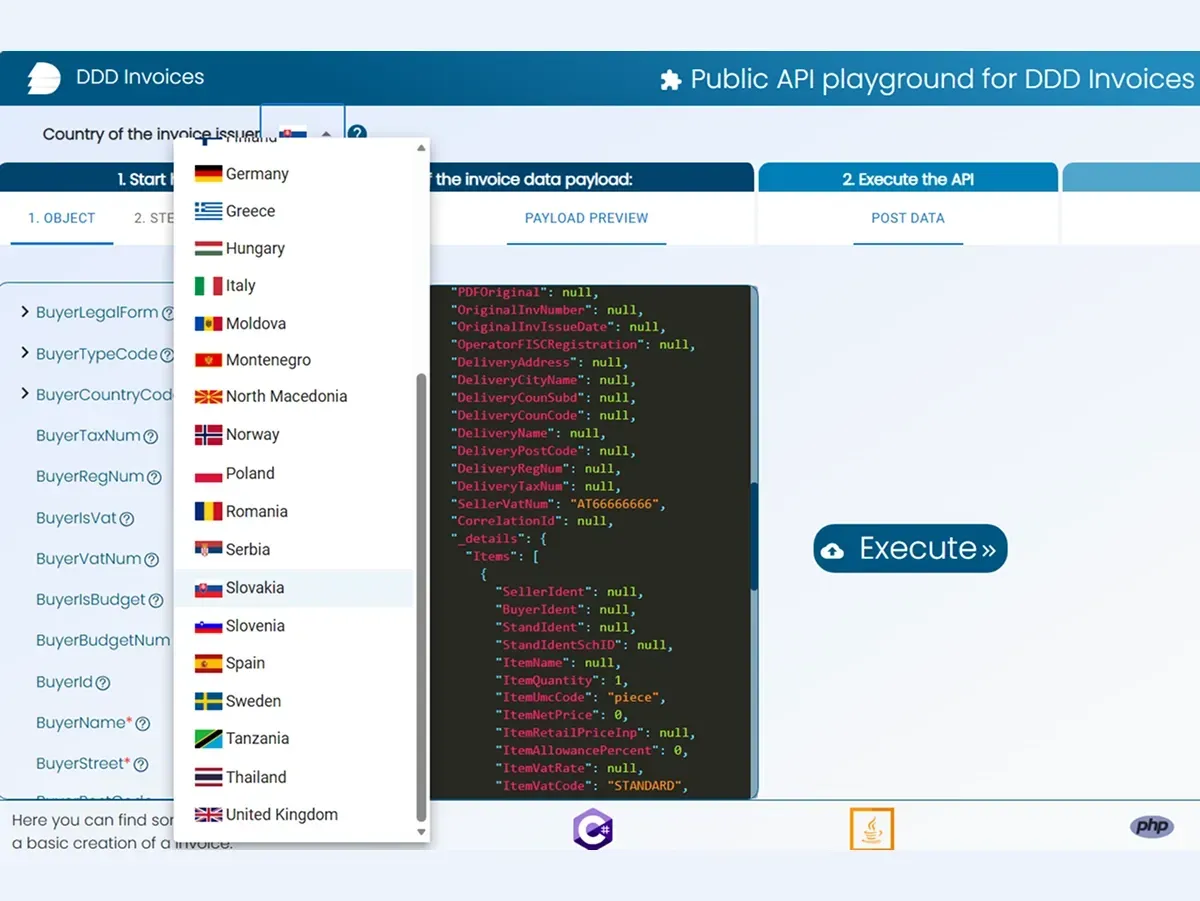Screen dimensions: 1200x901
Task: Click the help icon beside the country selector
Action: [357, 134]
